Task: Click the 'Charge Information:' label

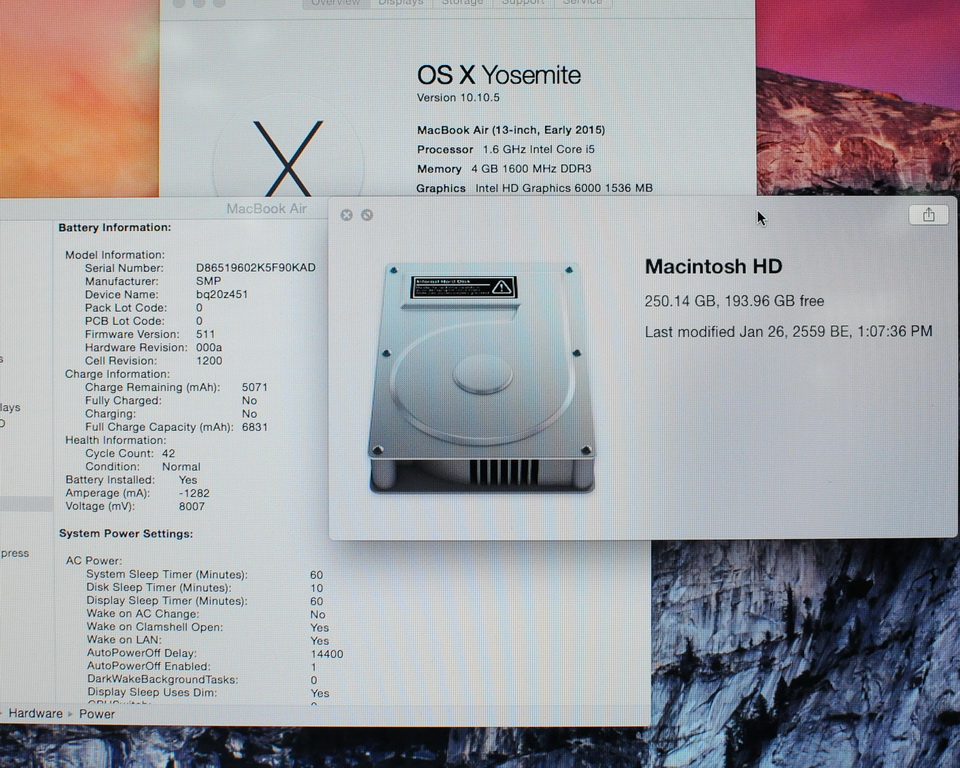Action: (118, 374)
